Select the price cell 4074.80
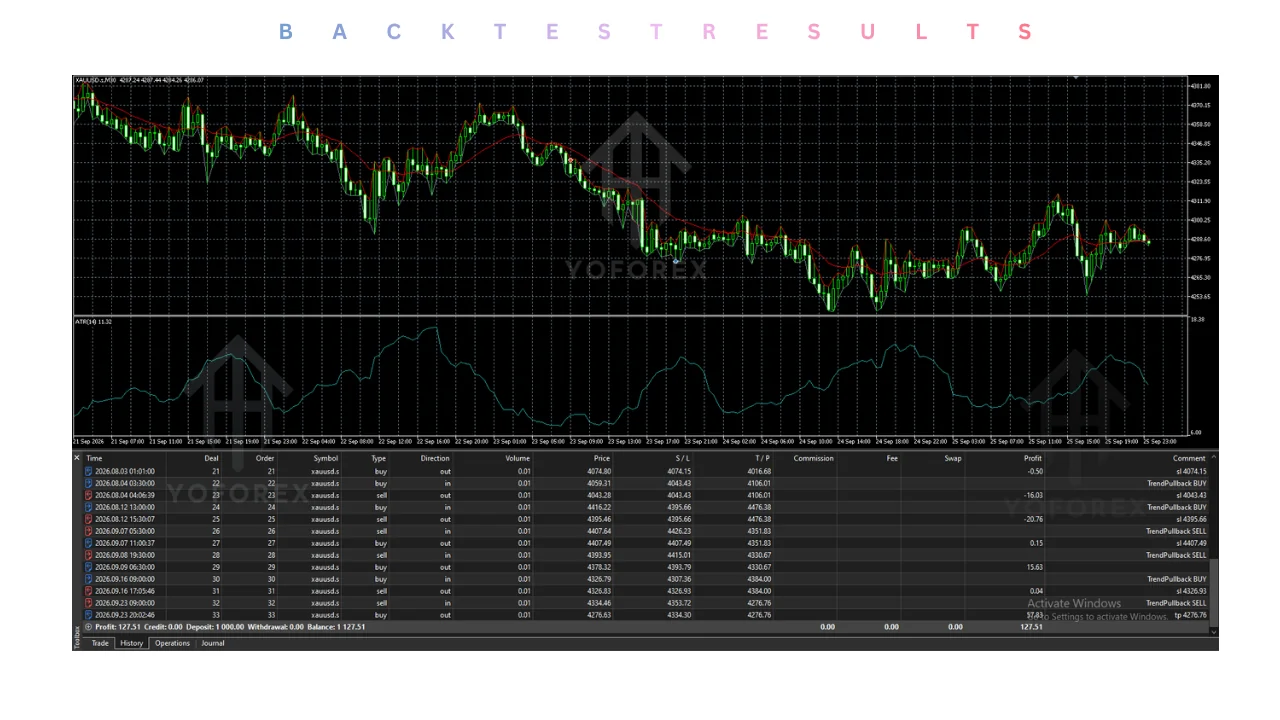 coord(599,471)
